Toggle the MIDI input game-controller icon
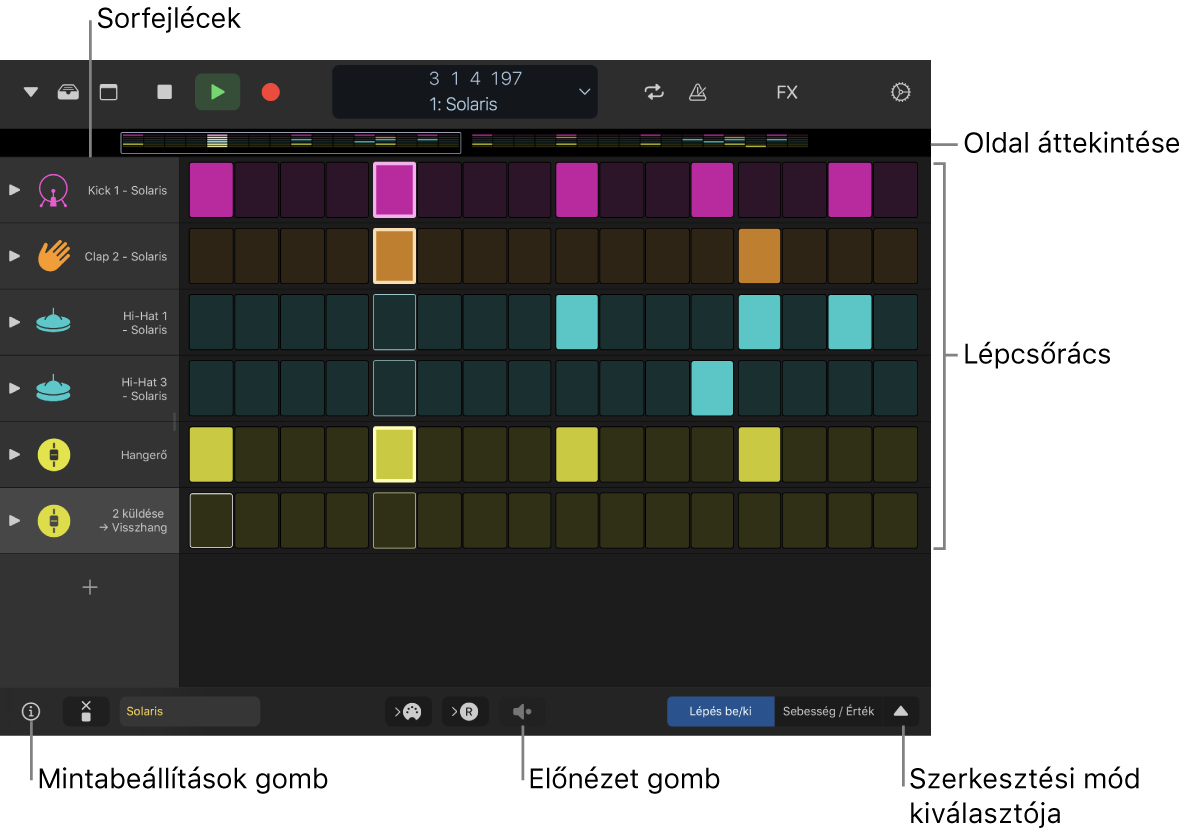1189x835 pixels. click(408, 711)
